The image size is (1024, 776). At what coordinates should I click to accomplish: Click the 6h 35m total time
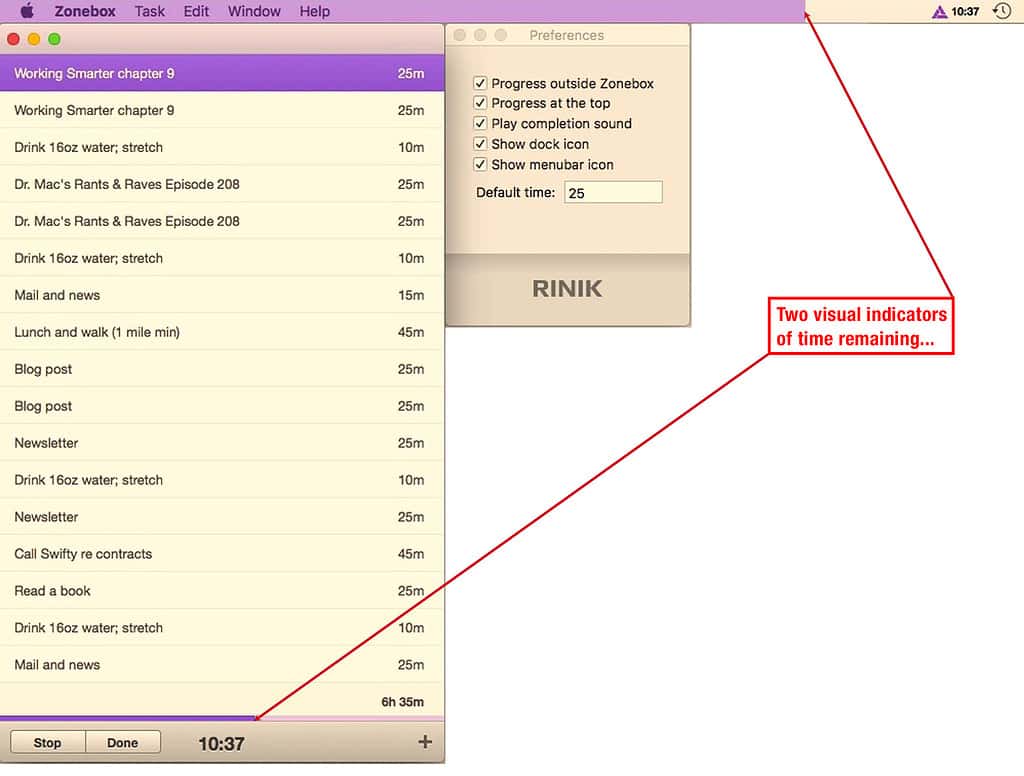click(402, 702)
